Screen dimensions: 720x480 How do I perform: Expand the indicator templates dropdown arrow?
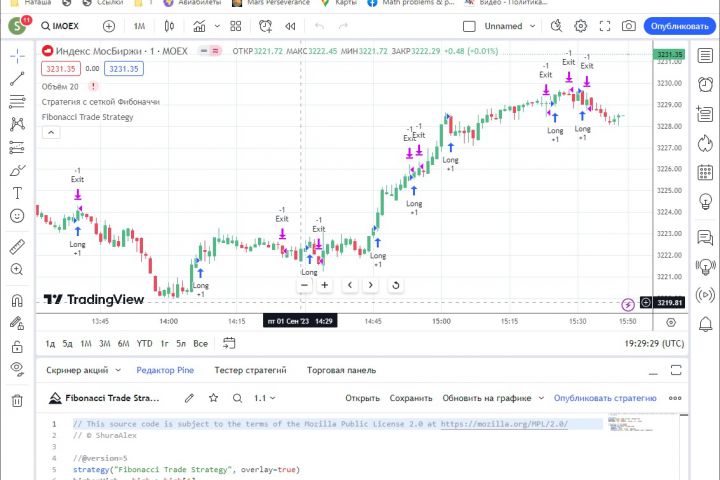(x=217, y=26)
